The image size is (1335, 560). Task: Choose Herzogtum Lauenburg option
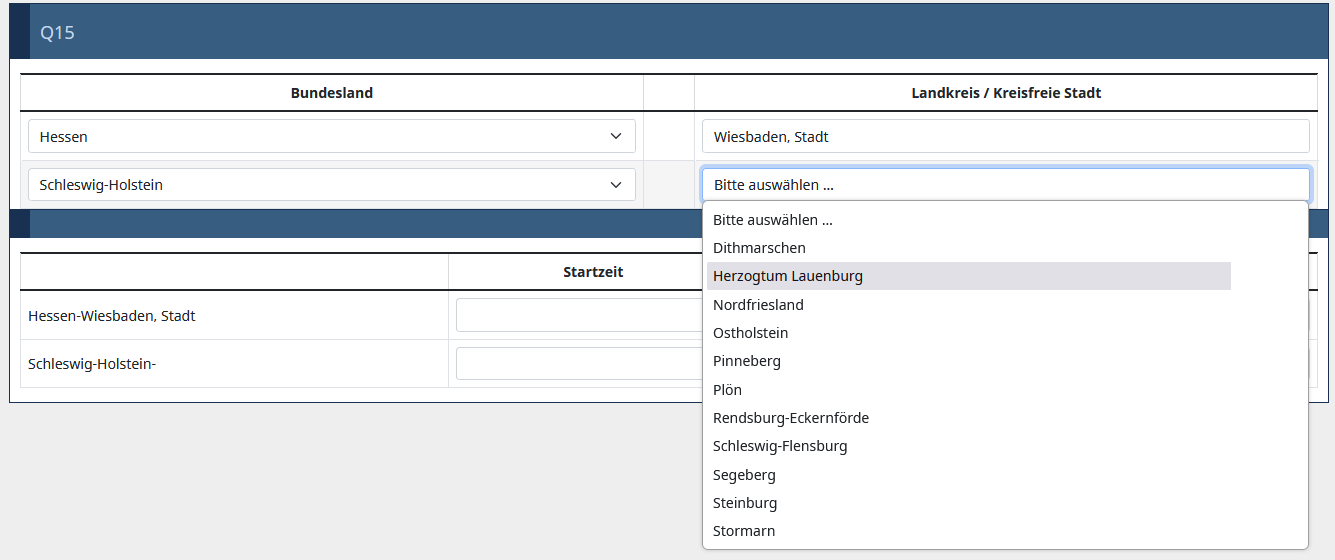[968, 276]
